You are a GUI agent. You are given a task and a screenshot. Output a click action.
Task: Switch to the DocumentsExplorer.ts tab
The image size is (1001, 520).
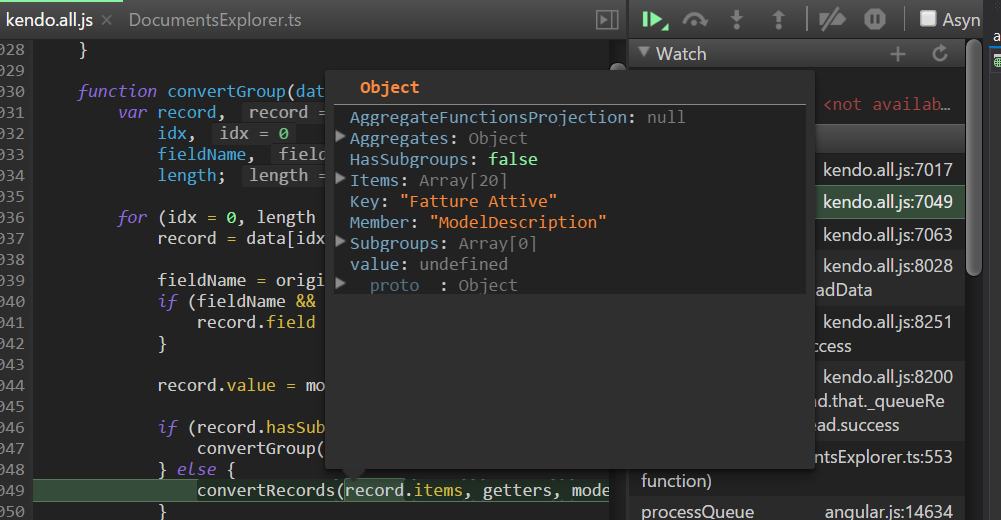(215, 20)
